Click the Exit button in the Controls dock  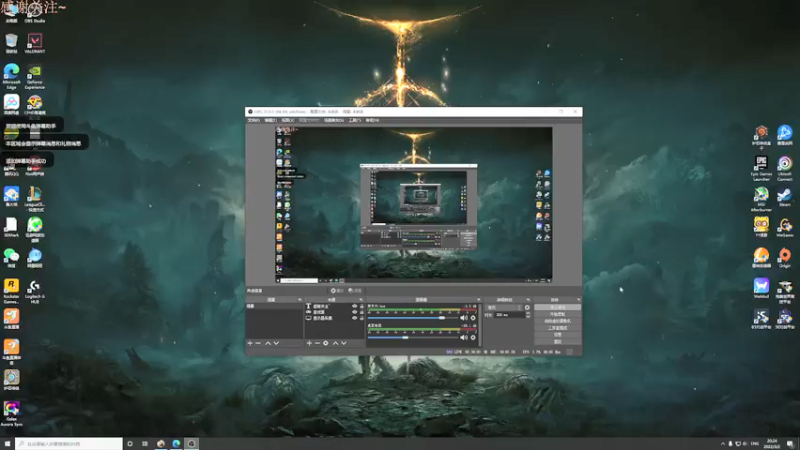click(x=557, y=341)
